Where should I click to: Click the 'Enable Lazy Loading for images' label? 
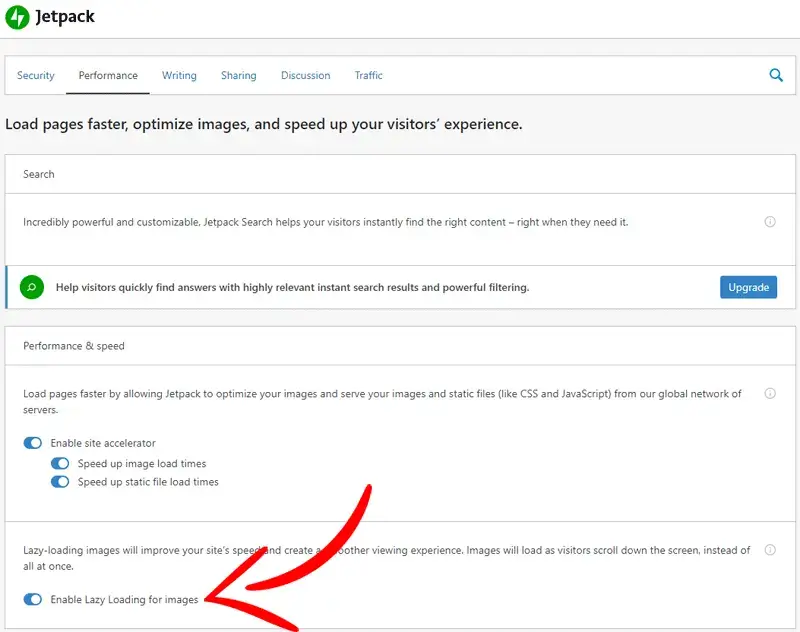(x=124, y=600)
